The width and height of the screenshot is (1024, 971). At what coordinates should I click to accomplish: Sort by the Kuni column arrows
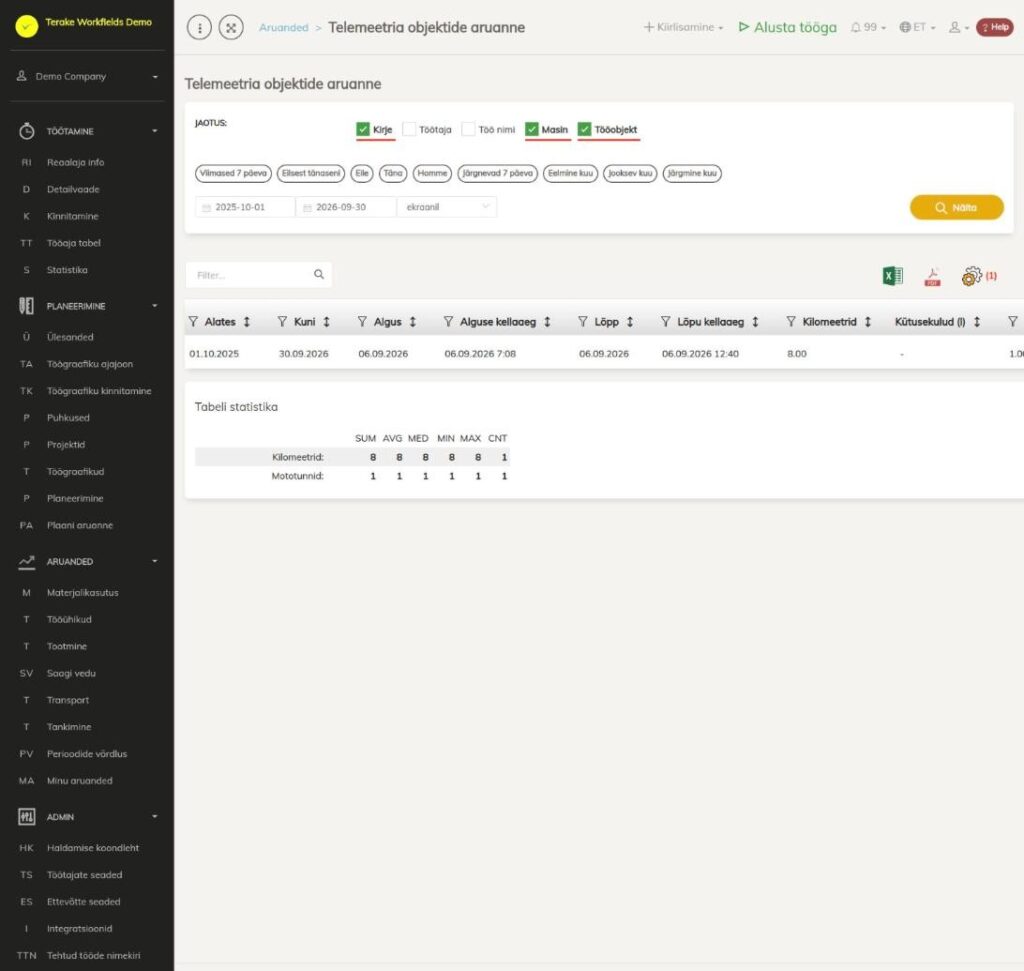(327, 322)
